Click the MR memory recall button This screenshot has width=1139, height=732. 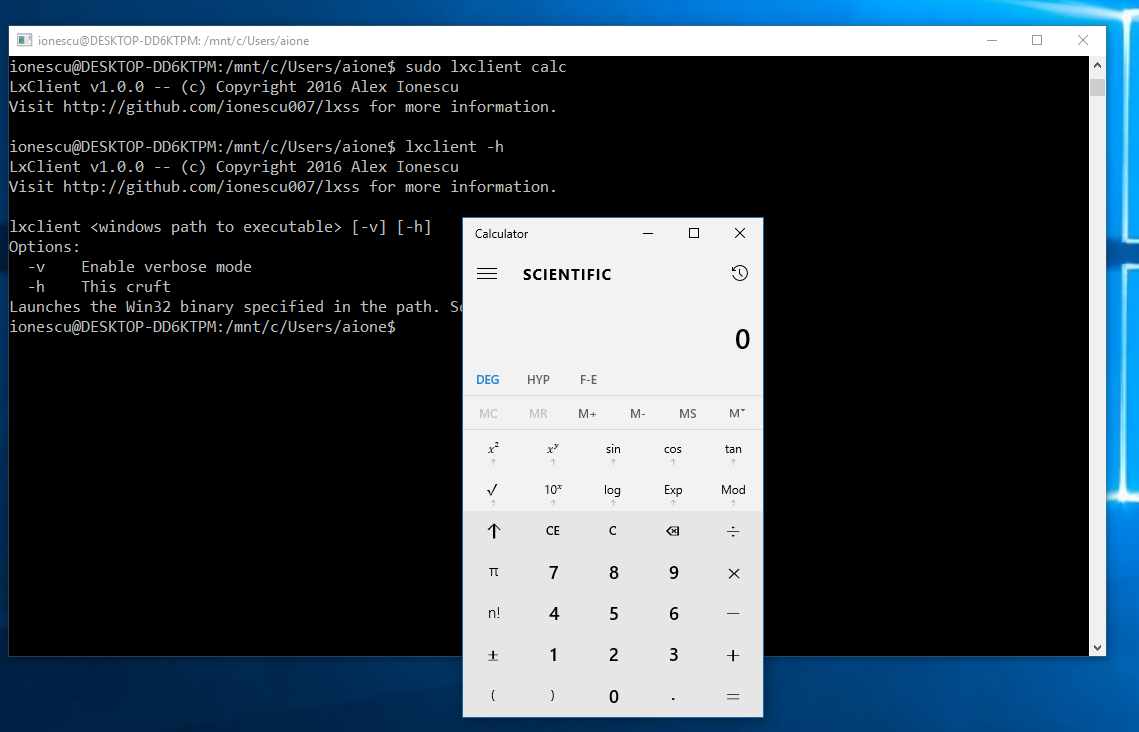[x=538, y=413]
